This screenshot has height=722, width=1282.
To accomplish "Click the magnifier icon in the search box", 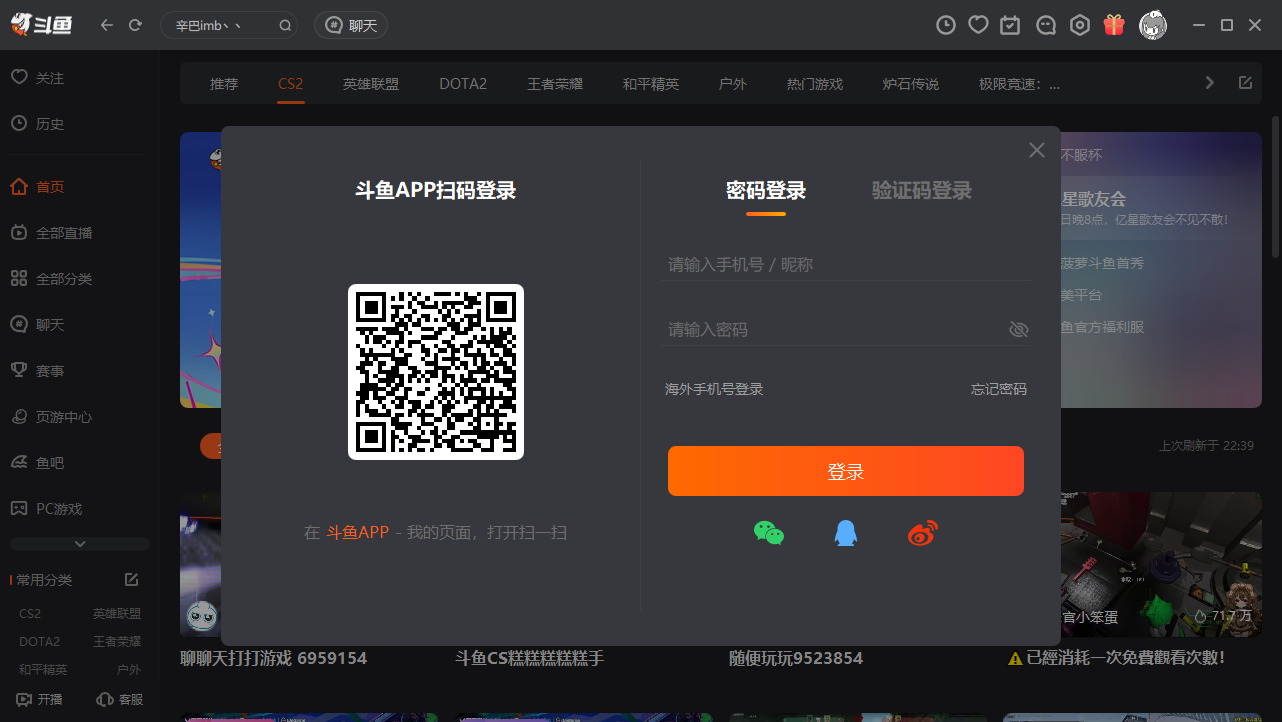I will point(285,26).
